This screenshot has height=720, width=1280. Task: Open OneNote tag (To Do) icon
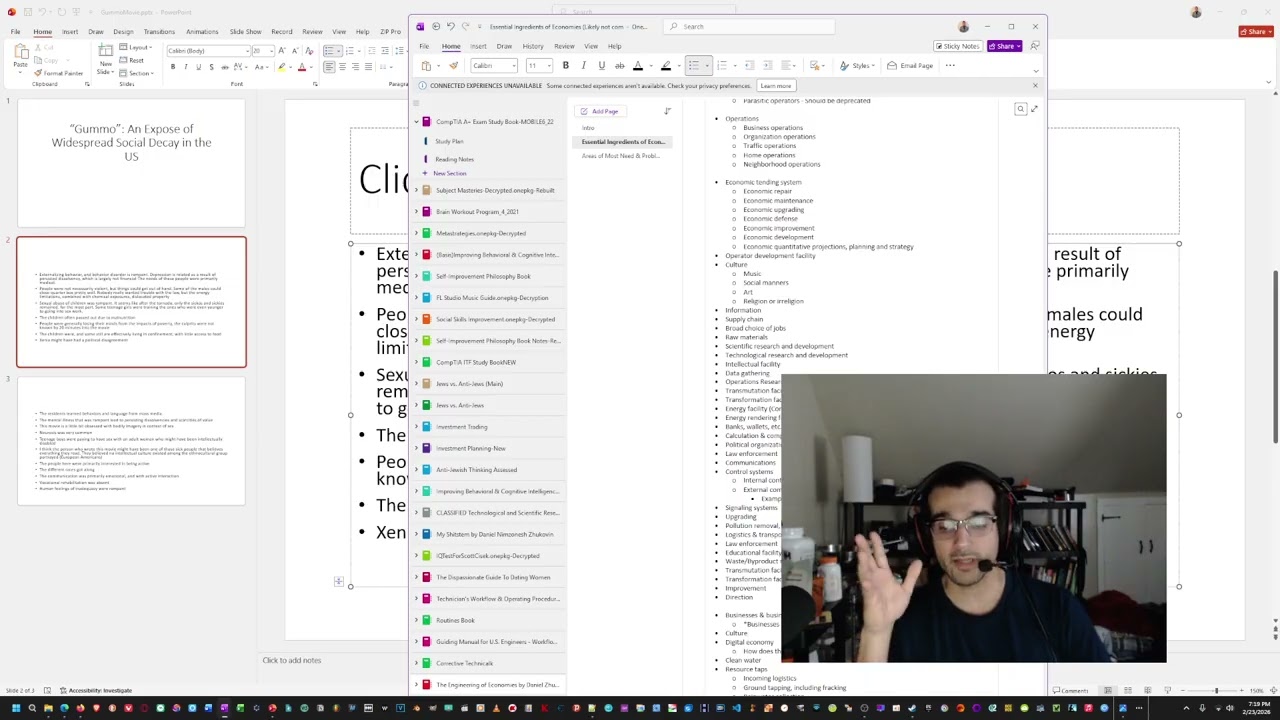tap(817, 66)
